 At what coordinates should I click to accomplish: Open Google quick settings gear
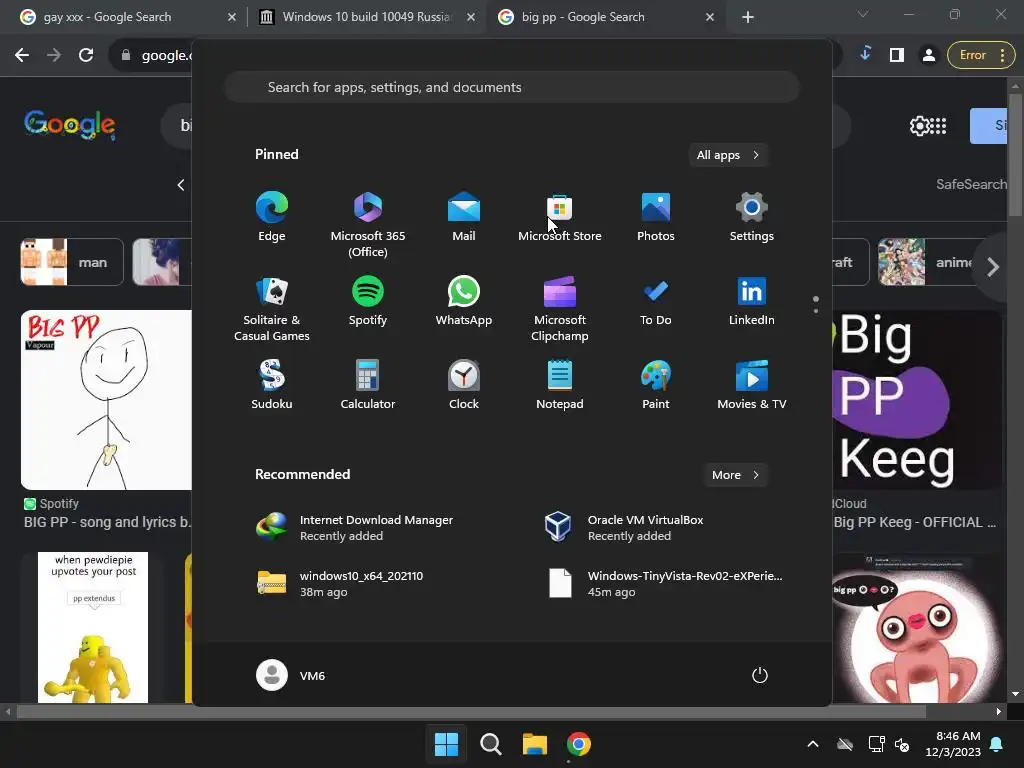point(920,125)
